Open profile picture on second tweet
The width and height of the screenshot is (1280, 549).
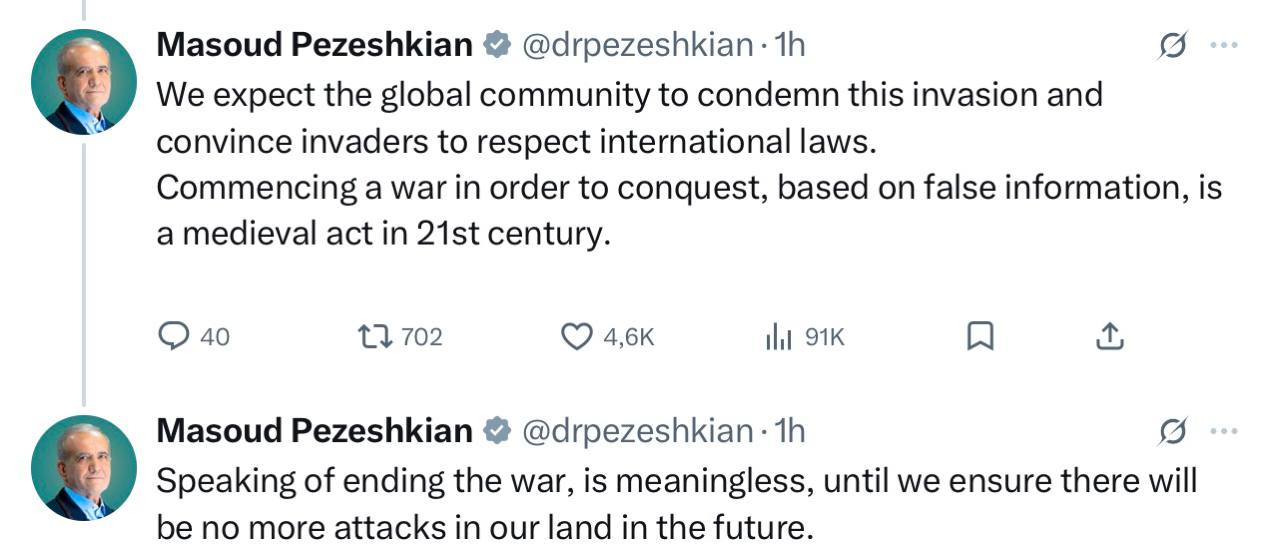(x=84, y=468)
